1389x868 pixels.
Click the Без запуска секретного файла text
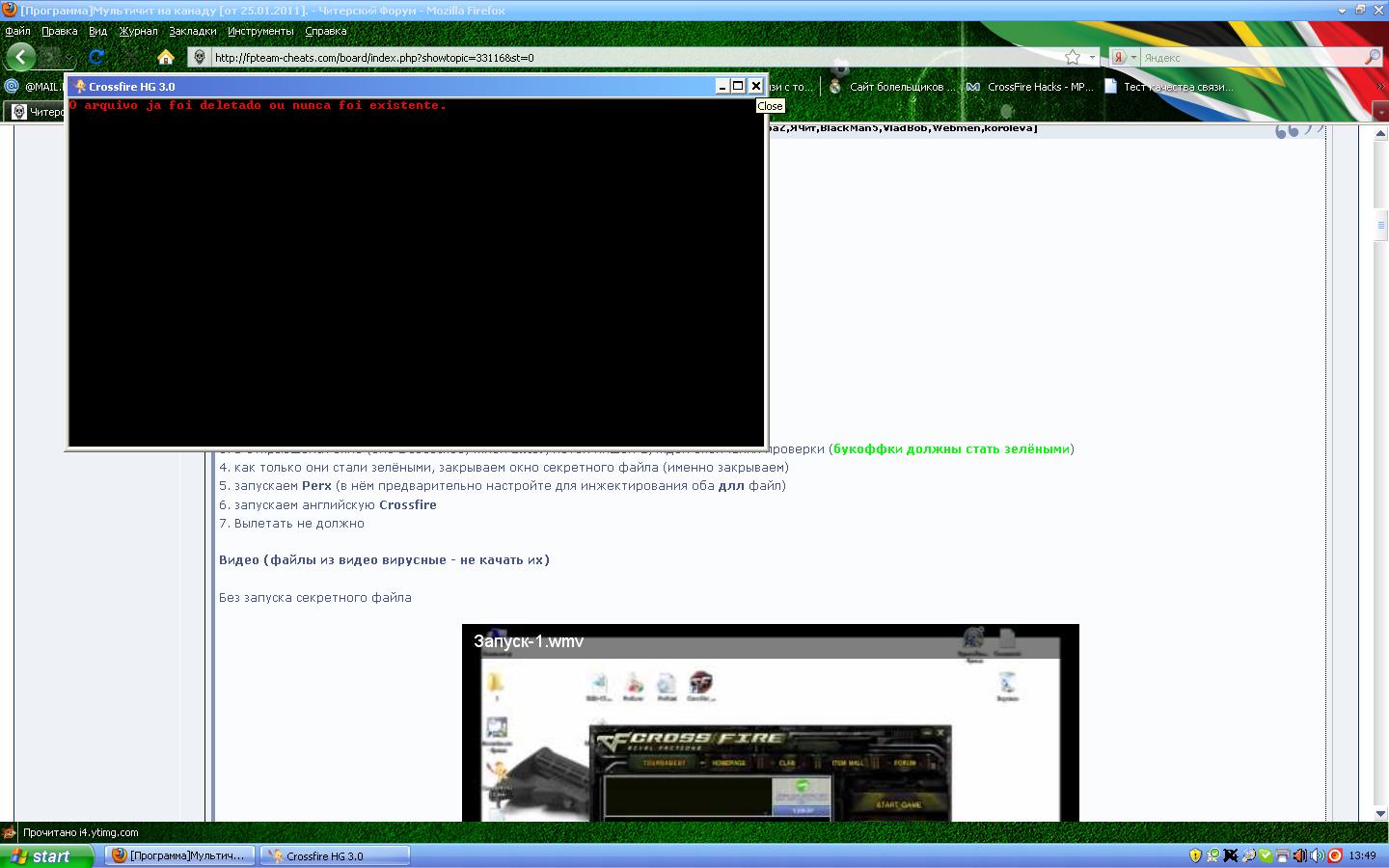click(315, 598)
